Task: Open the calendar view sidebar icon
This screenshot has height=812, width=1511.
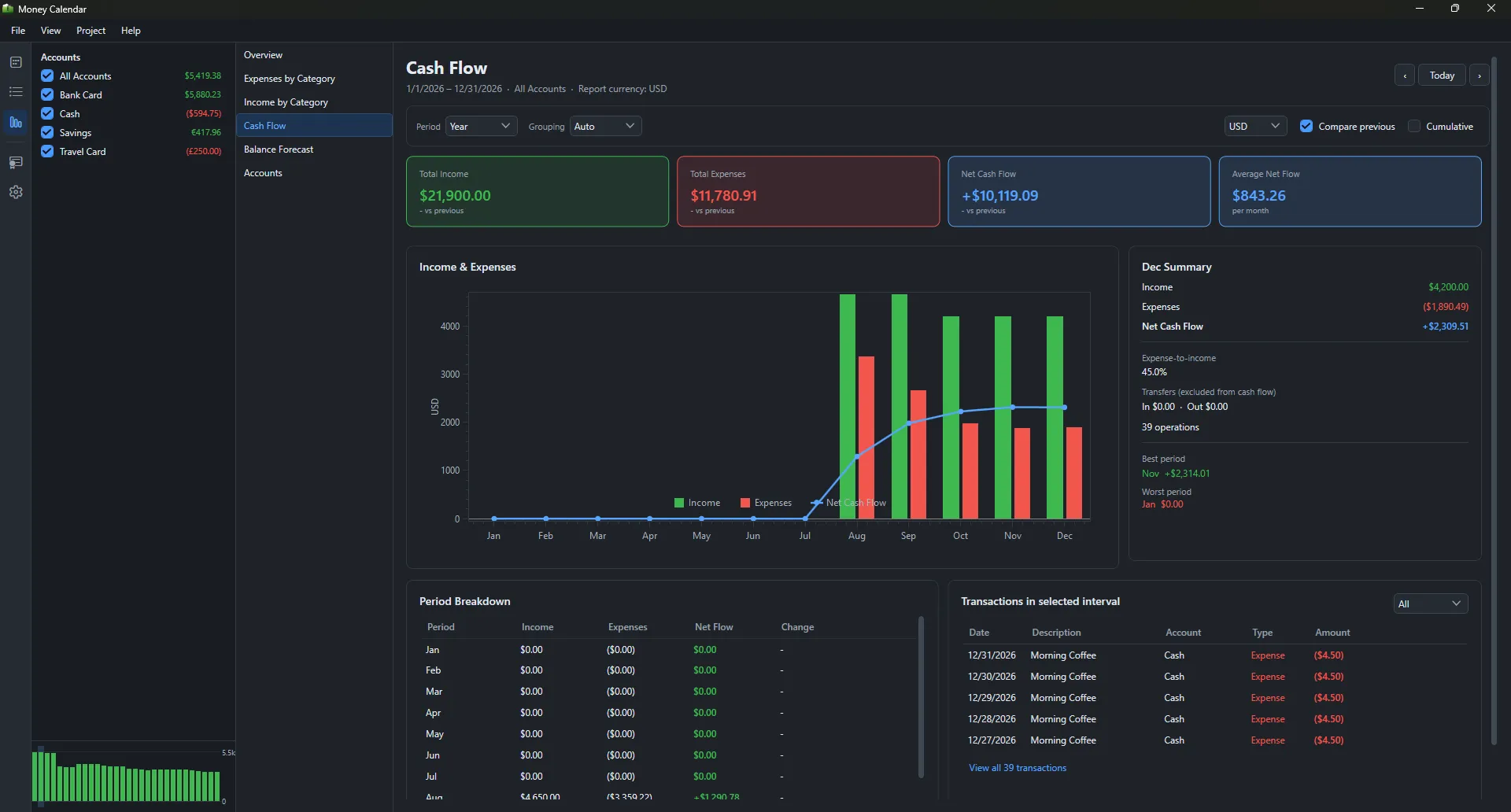Action: (16, 62)
